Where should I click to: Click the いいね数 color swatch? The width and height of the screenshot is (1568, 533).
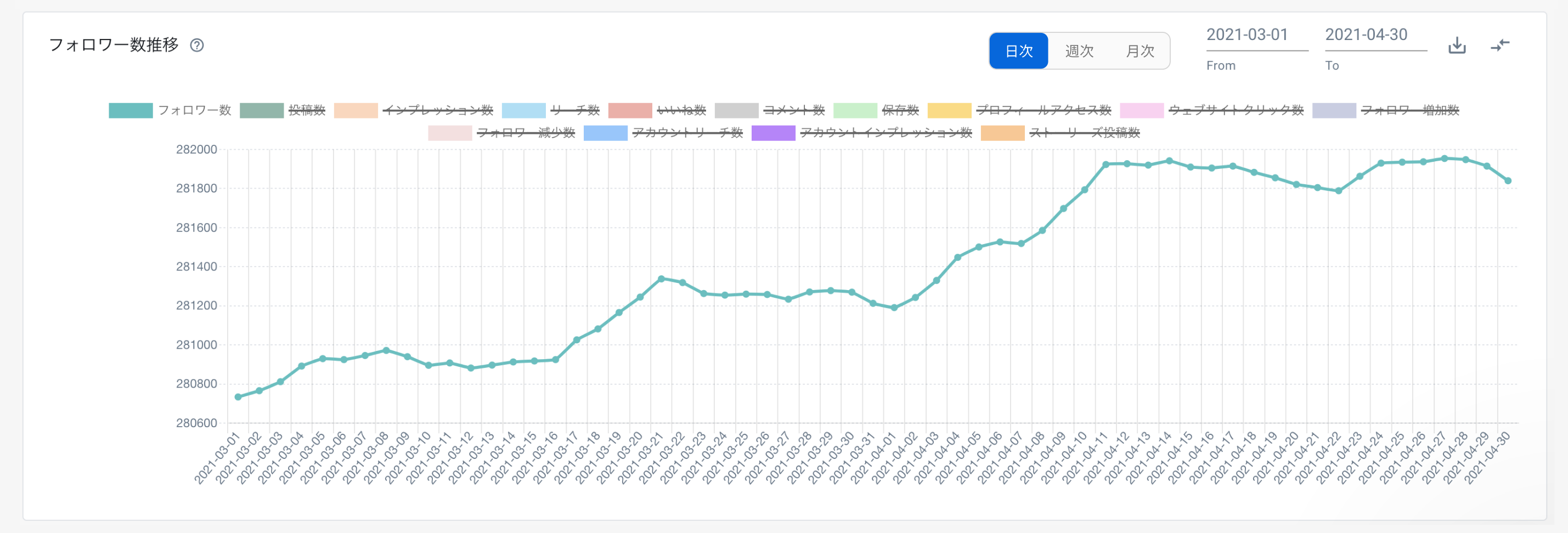pos(630,110)
